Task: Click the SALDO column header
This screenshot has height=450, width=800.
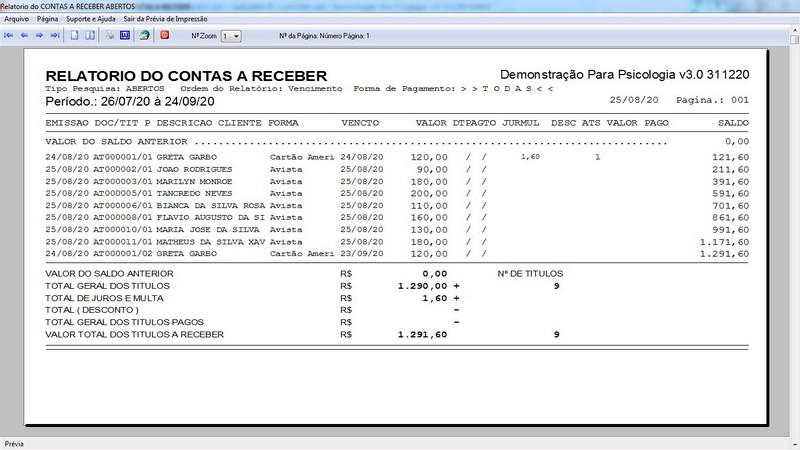Action: click(733, 123)
